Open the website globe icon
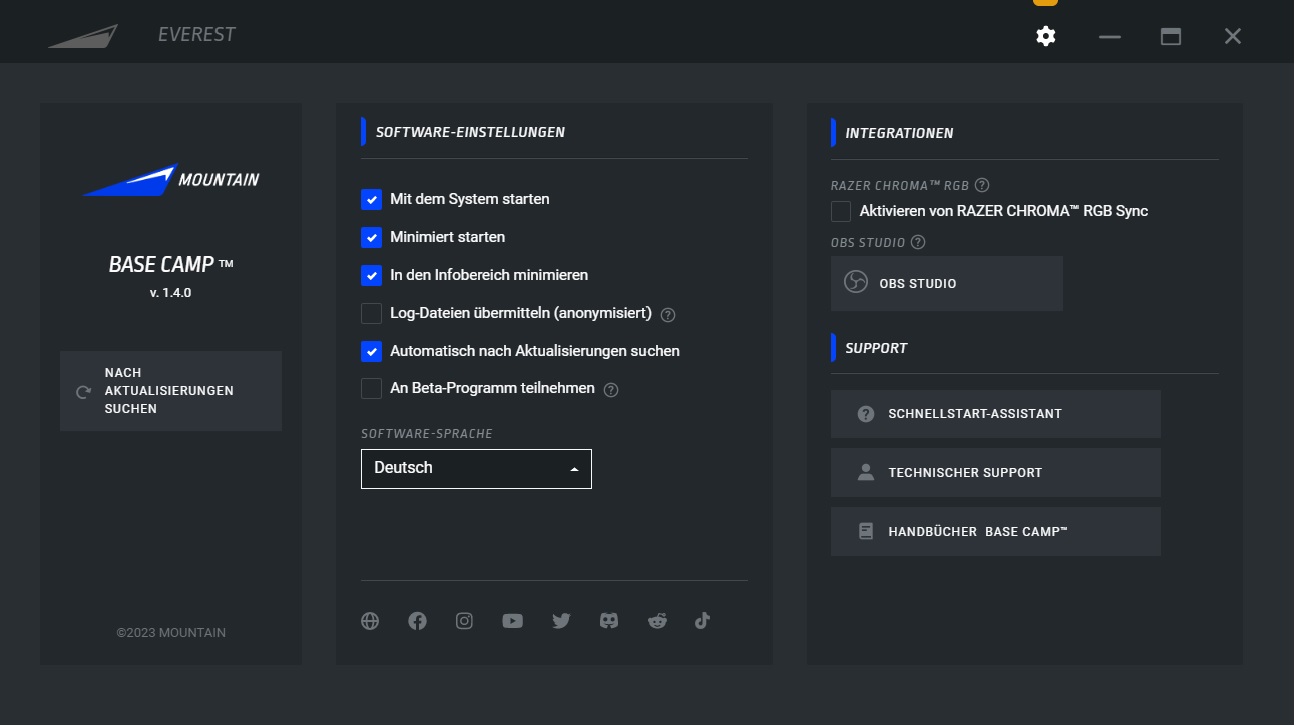The width and height of the screenshot is (1298, 726). (370, 621)
